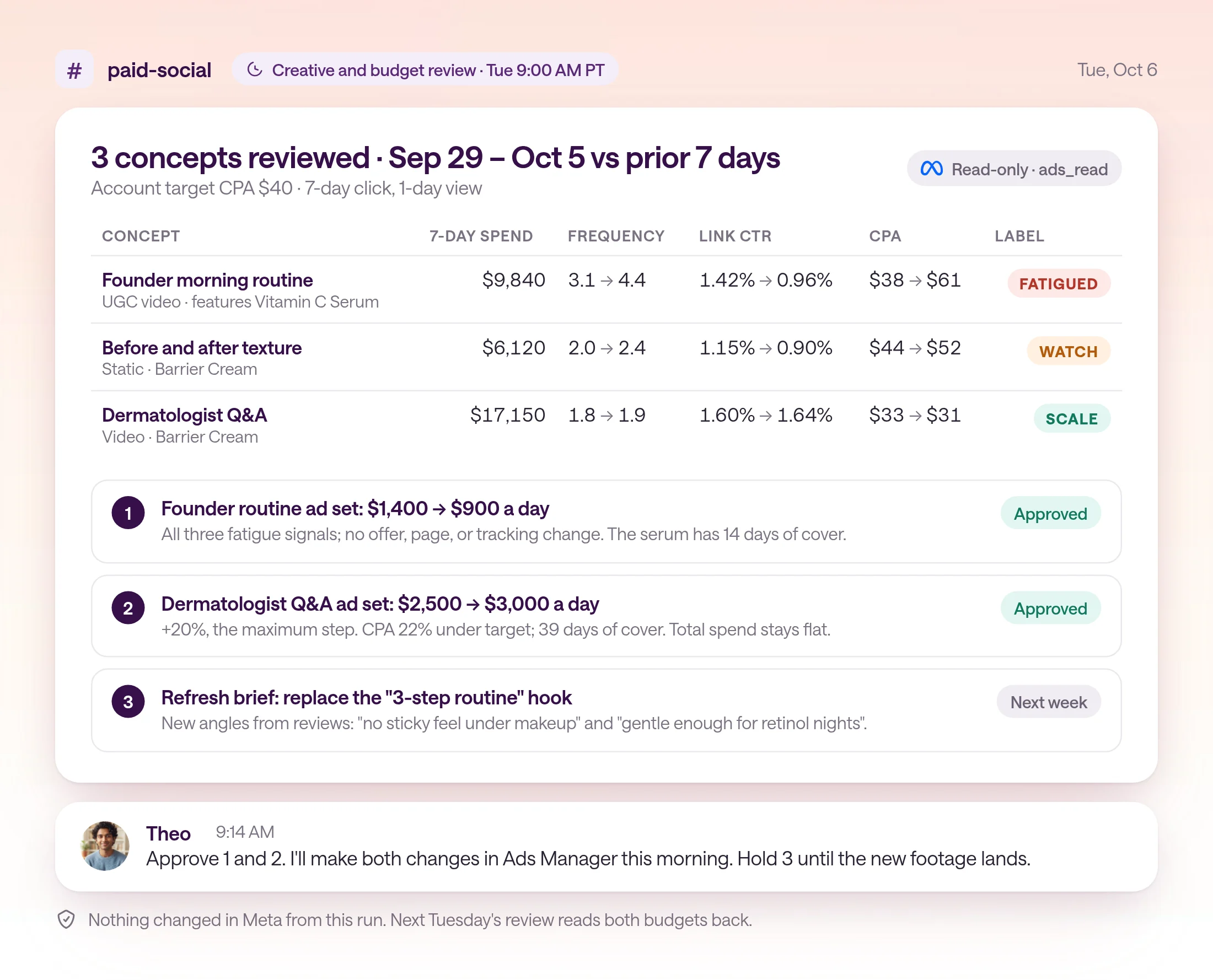The width and height of the screenshot is (1213, 980).
Task: Open the paid-social channel name
Action: 159,70
